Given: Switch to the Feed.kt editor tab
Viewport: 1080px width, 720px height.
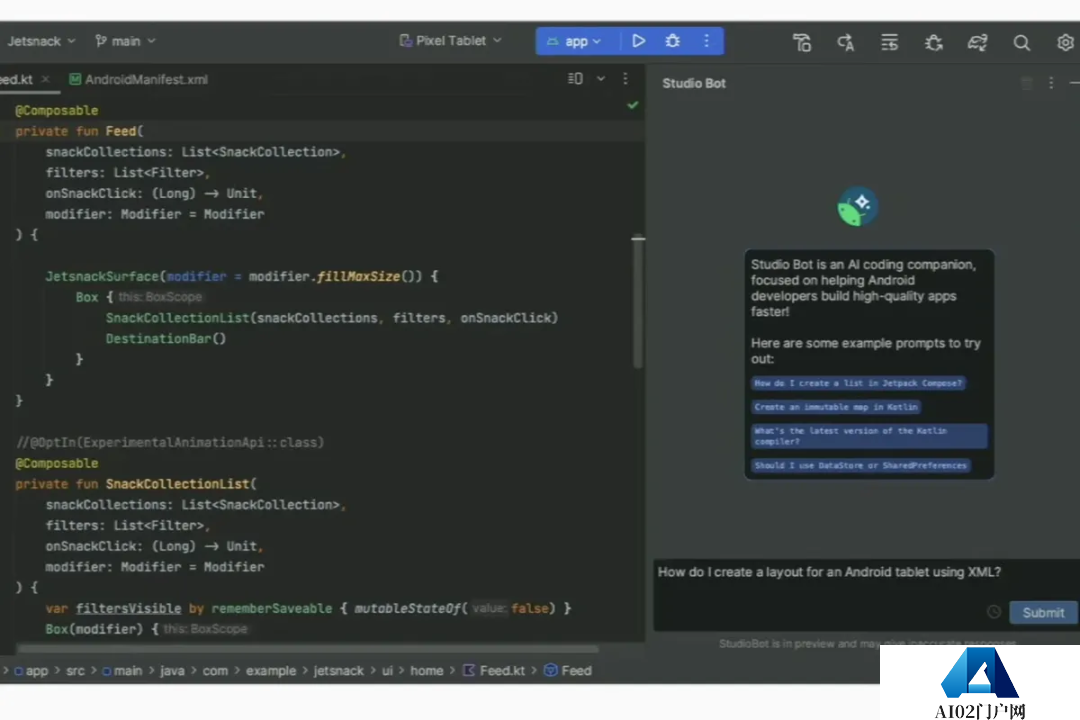Looking at the screenshot, I should click(17, 79).
